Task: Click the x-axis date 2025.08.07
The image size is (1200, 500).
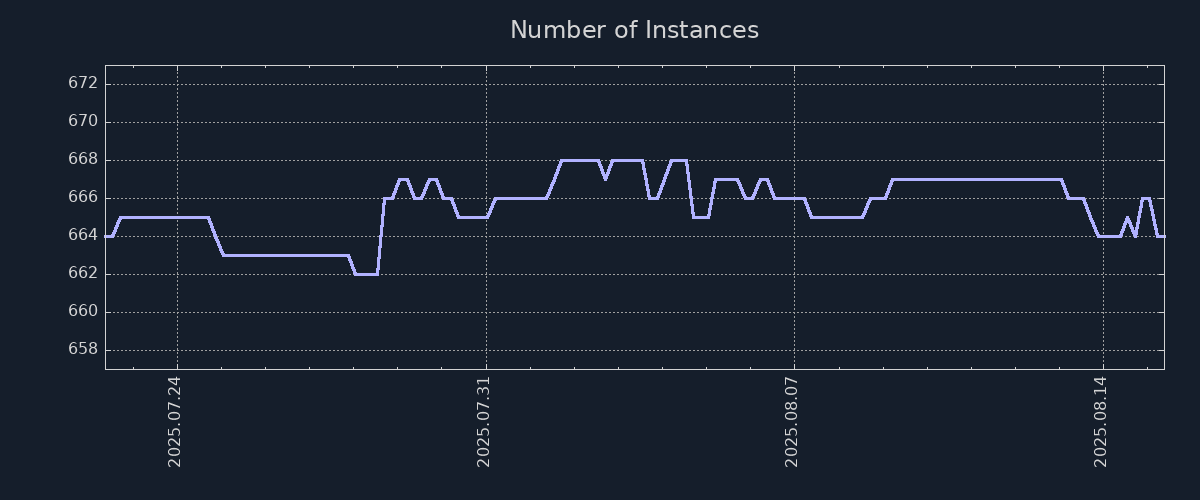Action: click(792, 421)
